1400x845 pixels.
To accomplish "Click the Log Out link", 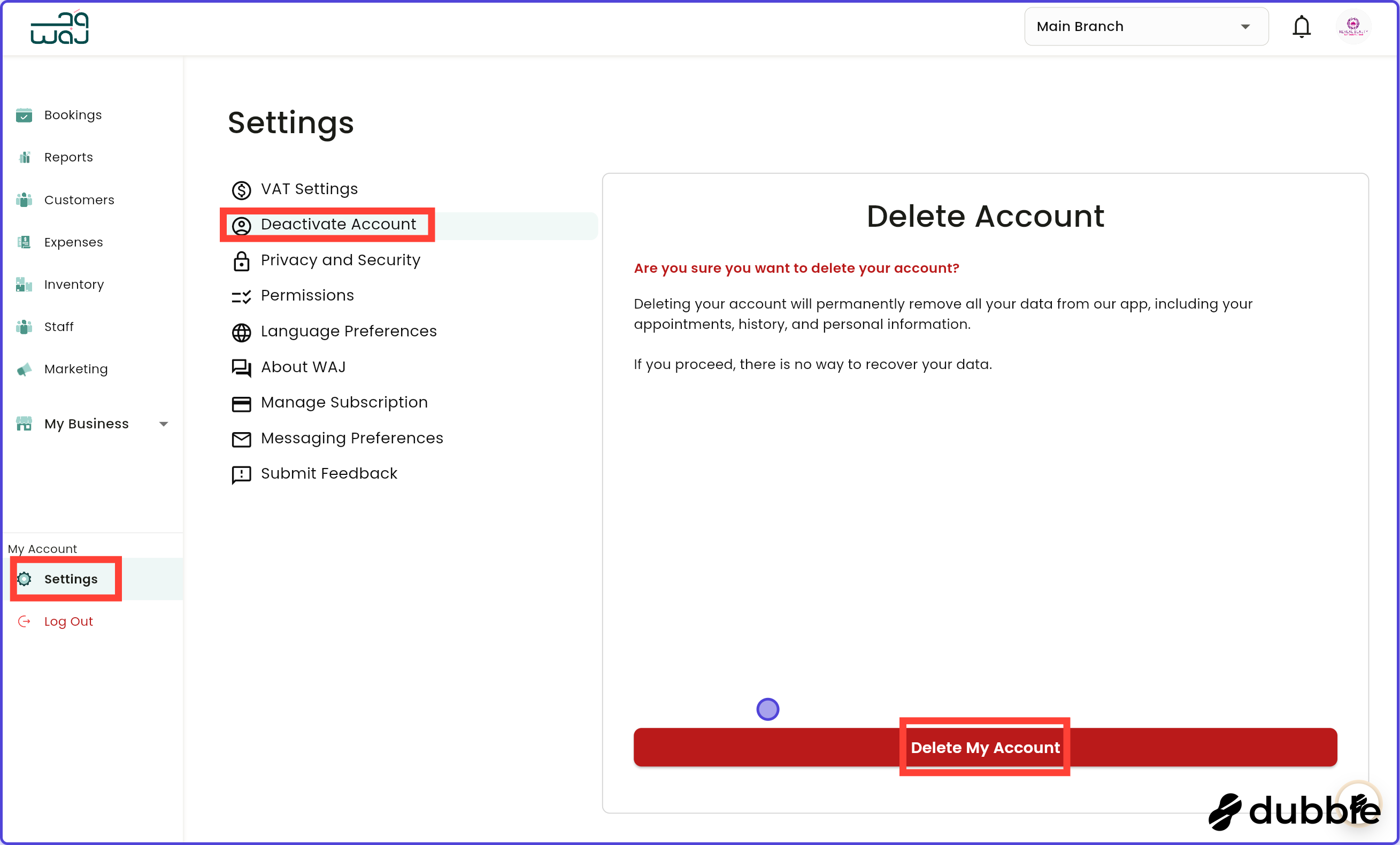I will 68,621.
